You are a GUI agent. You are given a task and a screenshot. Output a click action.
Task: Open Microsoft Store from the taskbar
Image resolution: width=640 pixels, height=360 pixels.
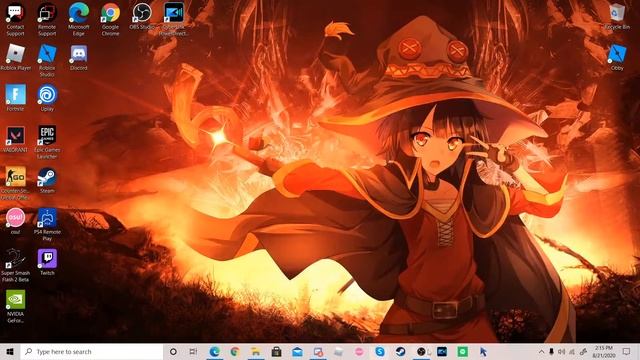pyautogui.click(x=276, y=351)
